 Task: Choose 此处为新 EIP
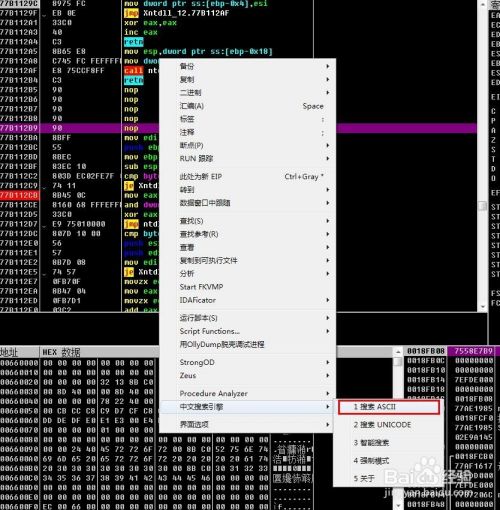[x=247, y=177]
